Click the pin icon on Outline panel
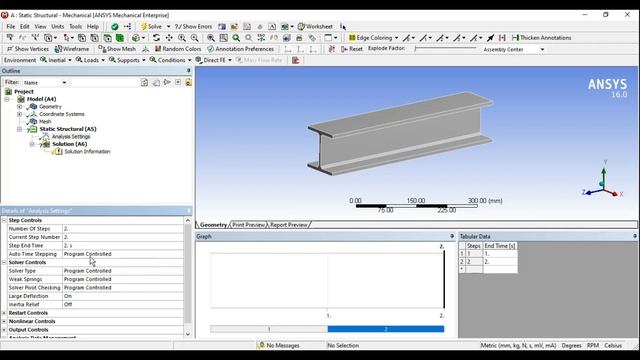 (189, 71)
